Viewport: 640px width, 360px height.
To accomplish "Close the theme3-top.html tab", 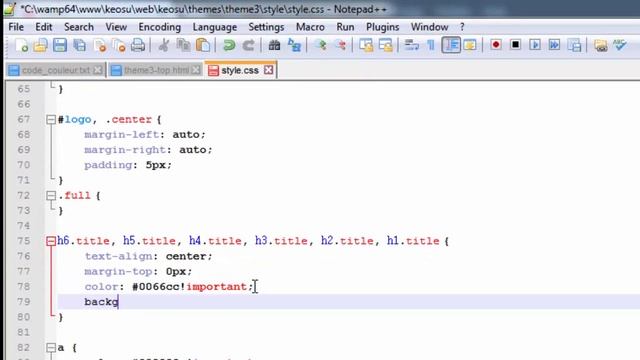I will pyautogui.click(x=196, y=70).
